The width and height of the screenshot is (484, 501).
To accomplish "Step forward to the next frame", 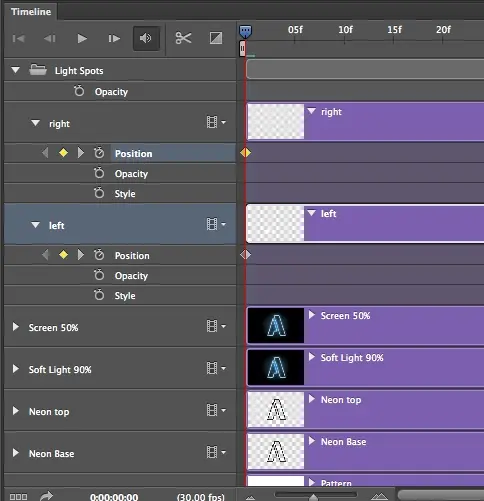I will point(114,39).
